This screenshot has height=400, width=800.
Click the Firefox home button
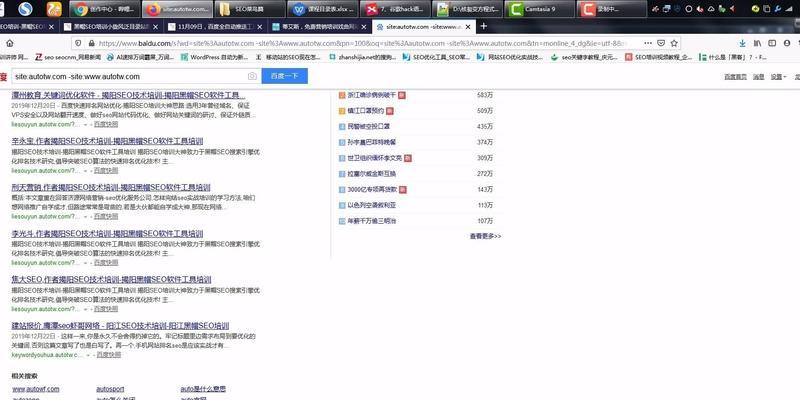pos(10,43)
